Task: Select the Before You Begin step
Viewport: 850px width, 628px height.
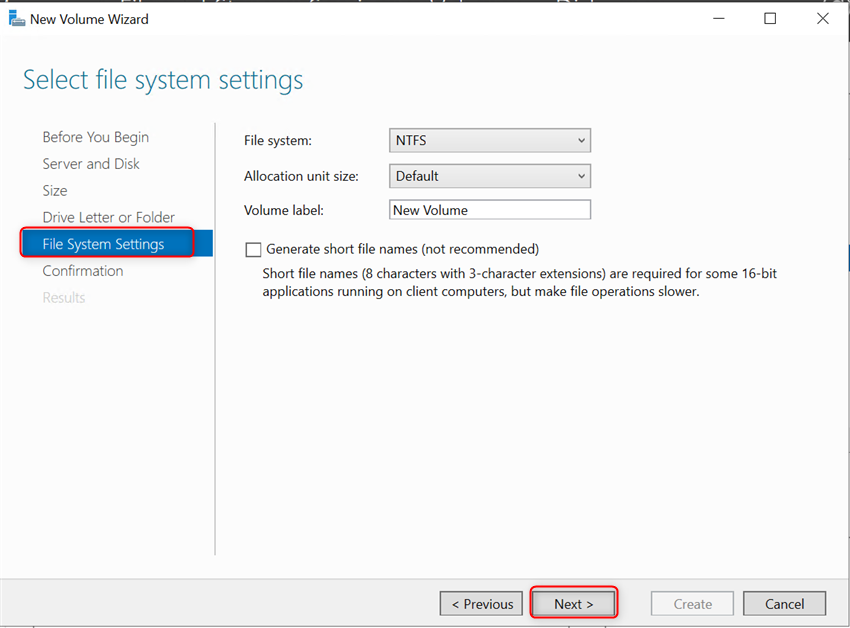Action: pyautogui.click(x=95, y=137)
